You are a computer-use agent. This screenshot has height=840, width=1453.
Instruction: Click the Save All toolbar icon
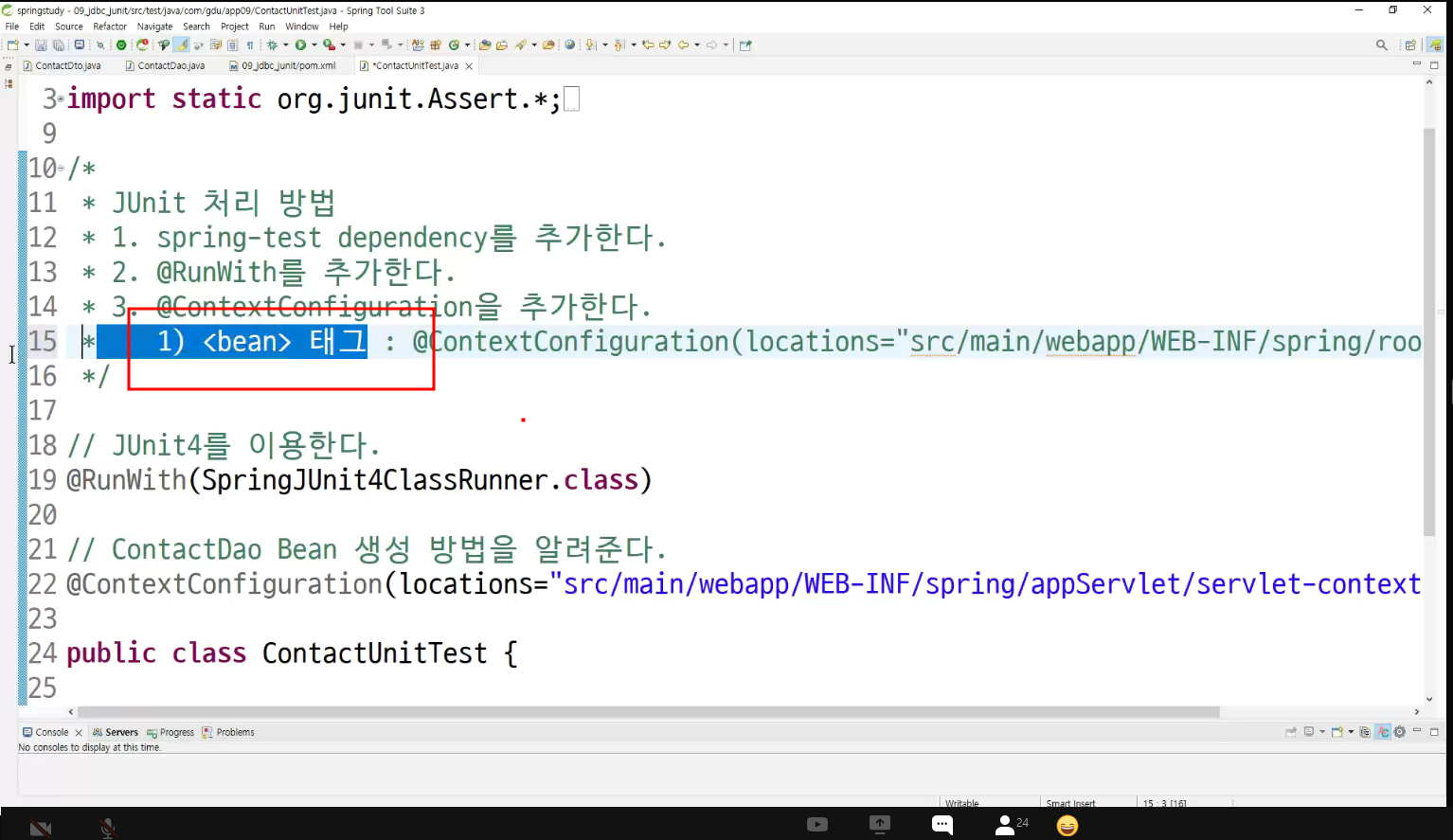pyautogui.click(x=59, y=45)
